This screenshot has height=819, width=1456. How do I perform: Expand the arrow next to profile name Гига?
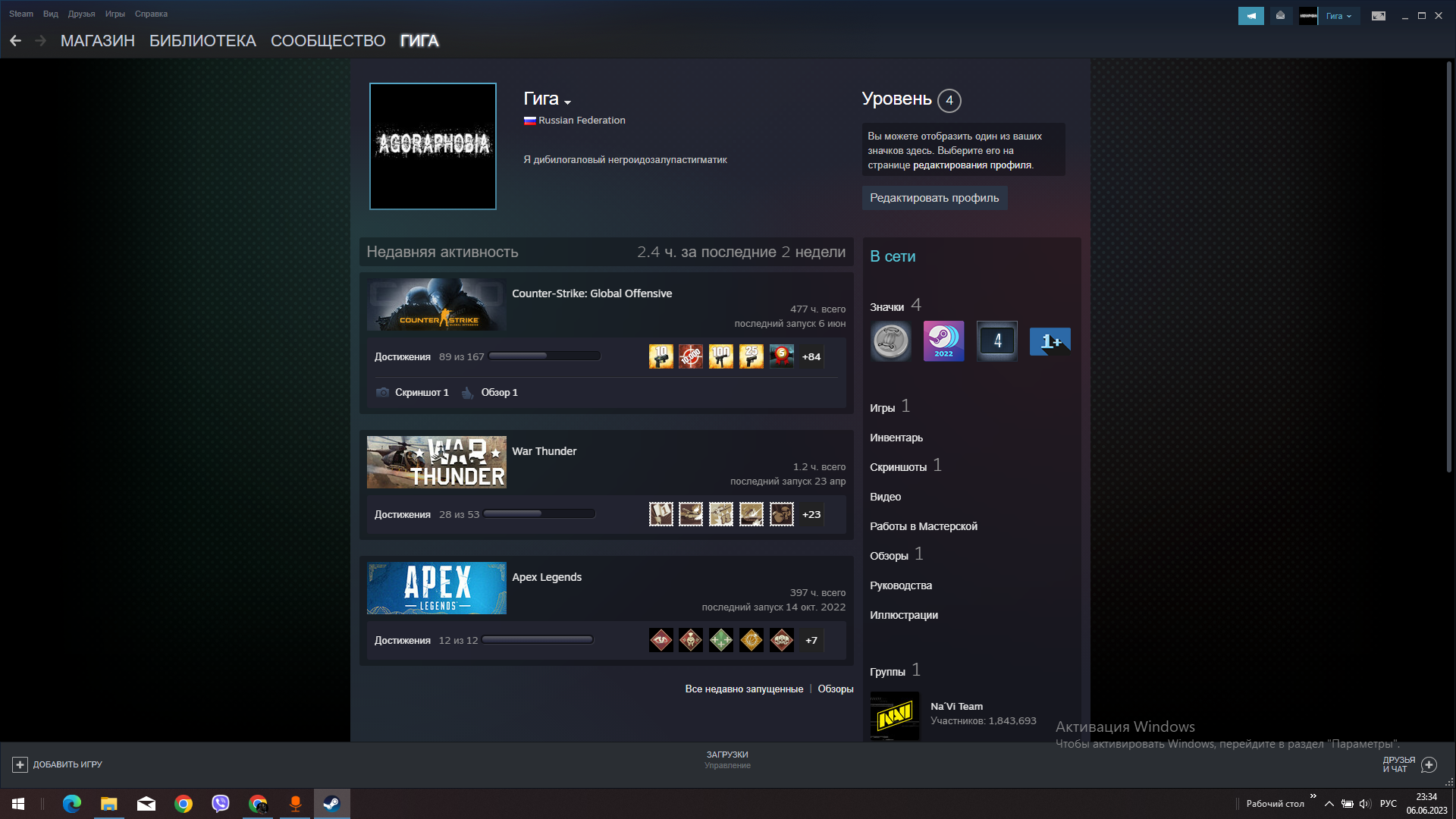click(x=568, y=101)
